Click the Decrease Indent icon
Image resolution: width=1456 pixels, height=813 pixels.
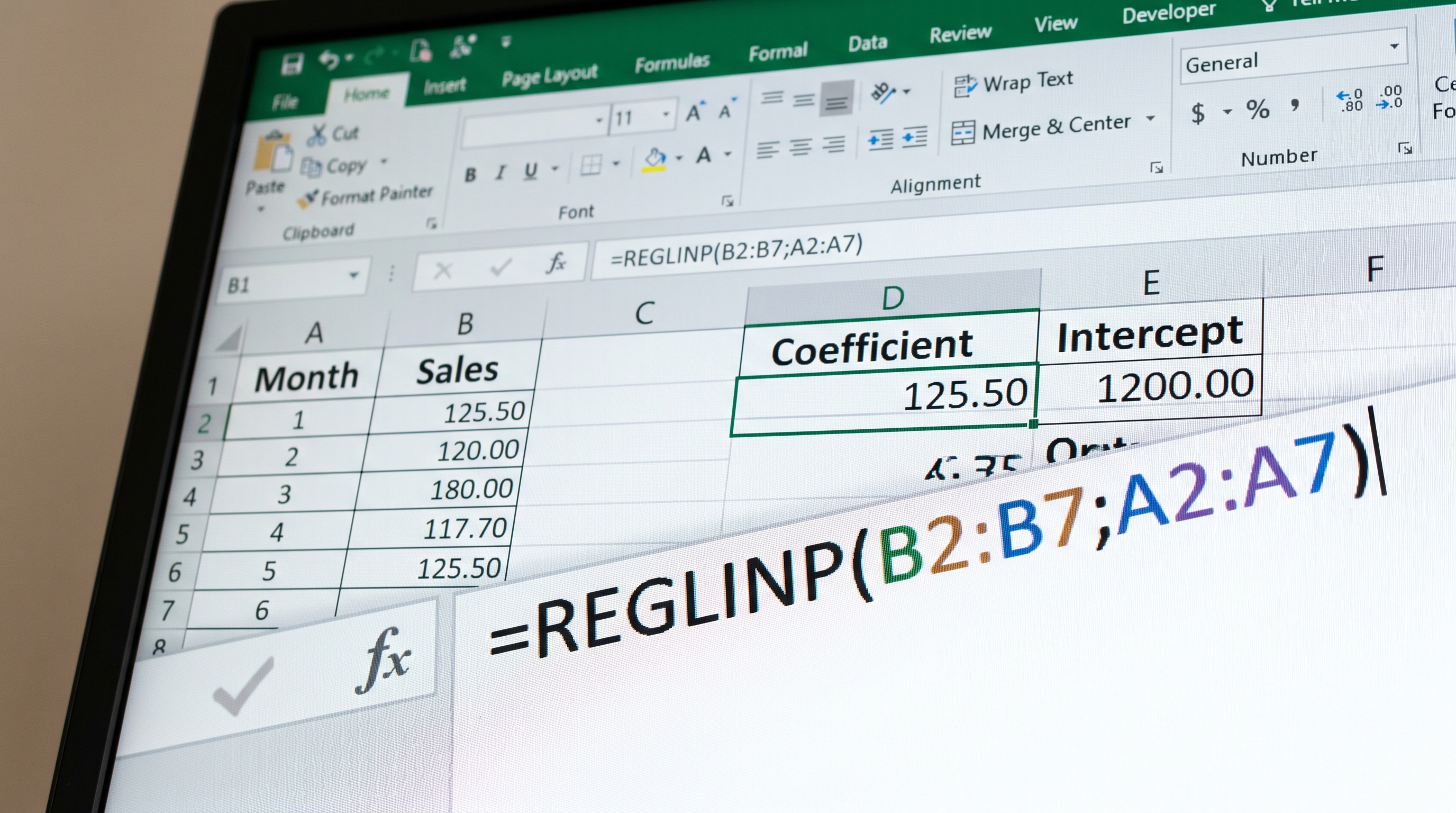[x=880, y=139]
